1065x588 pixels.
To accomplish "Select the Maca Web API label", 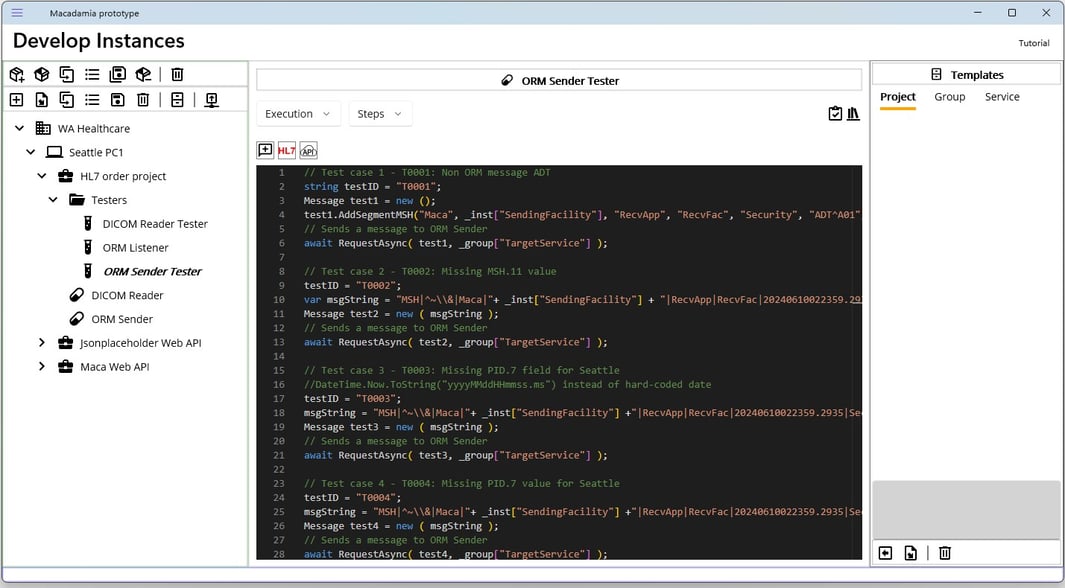I will pos(114,367).
